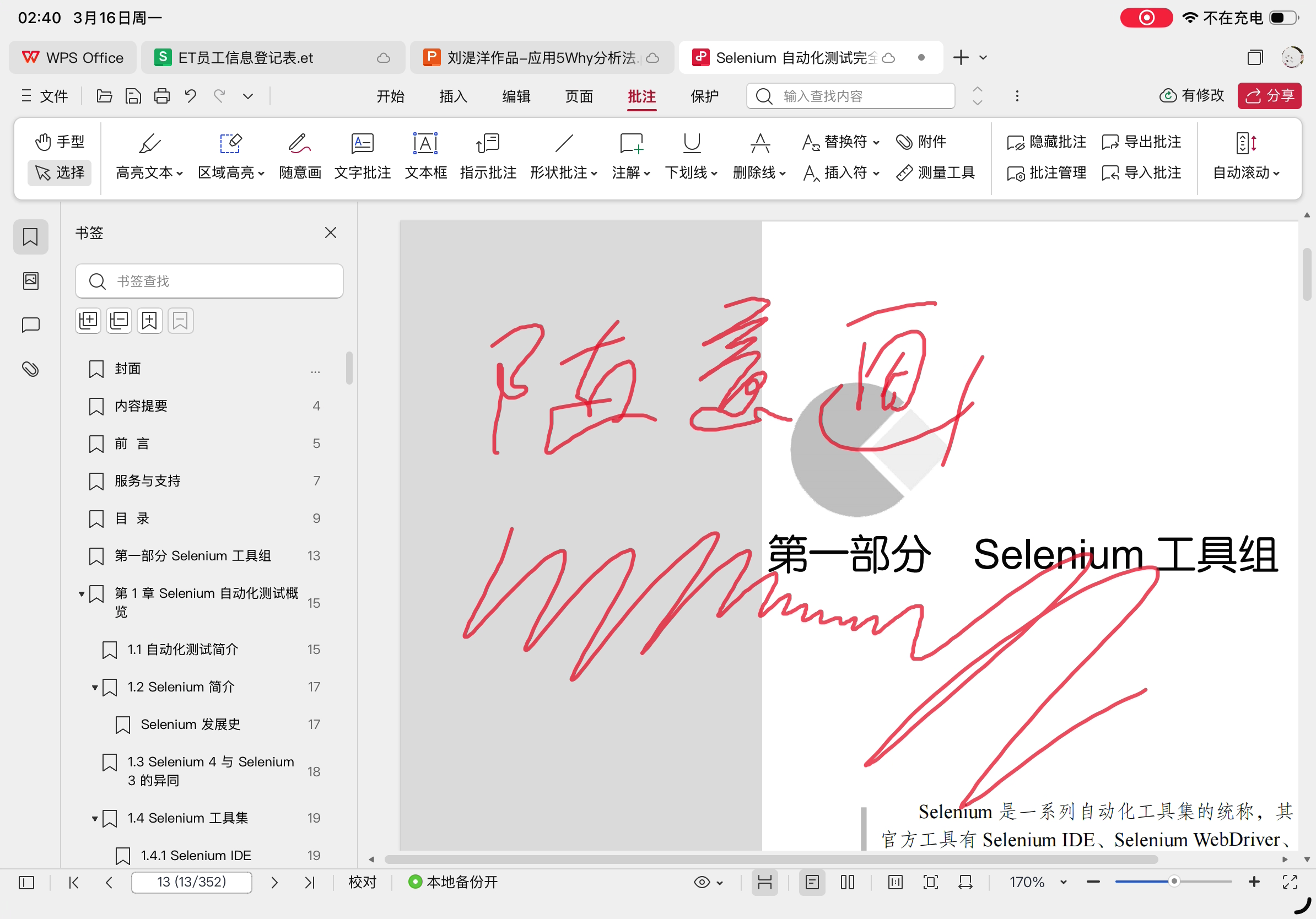Click the red 分享 share button
The image size is (1316, 919).
tap(1269, 96)
